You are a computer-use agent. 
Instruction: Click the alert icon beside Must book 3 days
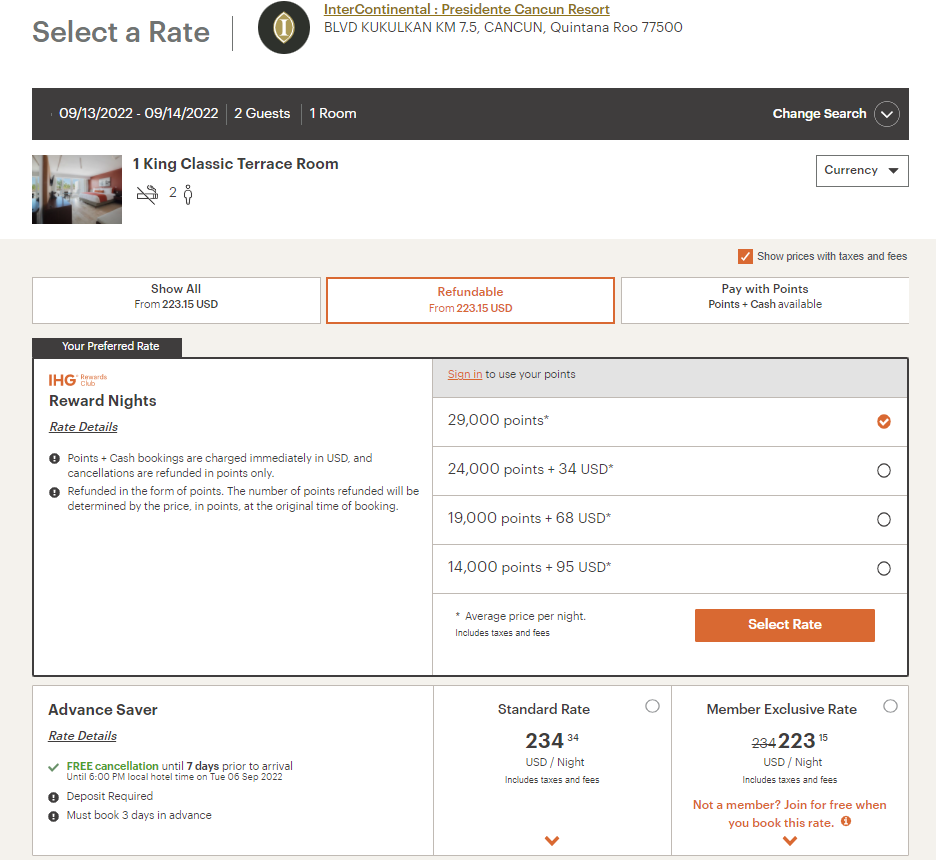pyautogui.click(x=54, y=816)
